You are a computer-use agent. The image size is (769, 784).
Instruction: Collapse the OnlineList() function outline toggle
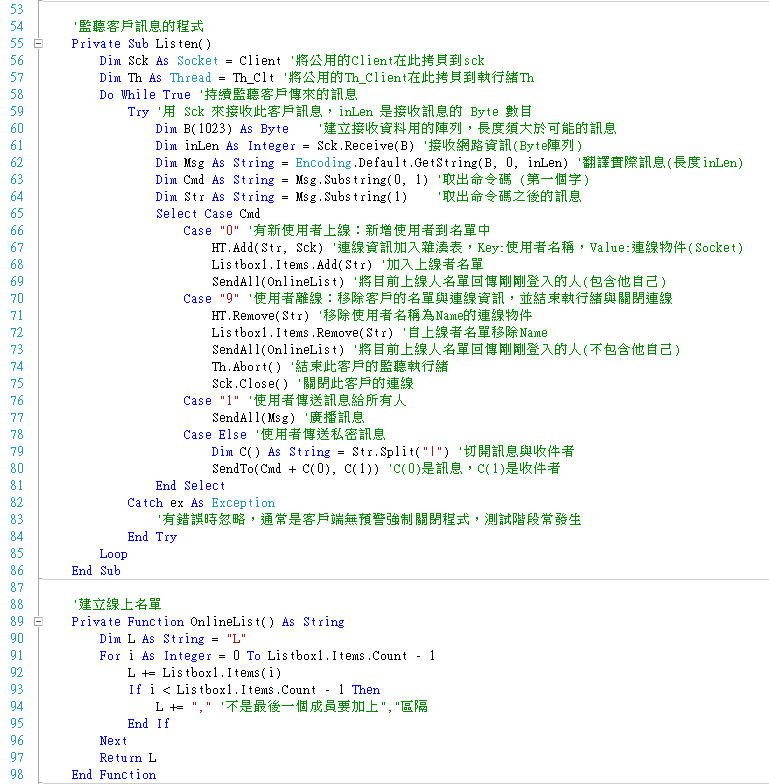pyautogui.click(x=38, y=622)
